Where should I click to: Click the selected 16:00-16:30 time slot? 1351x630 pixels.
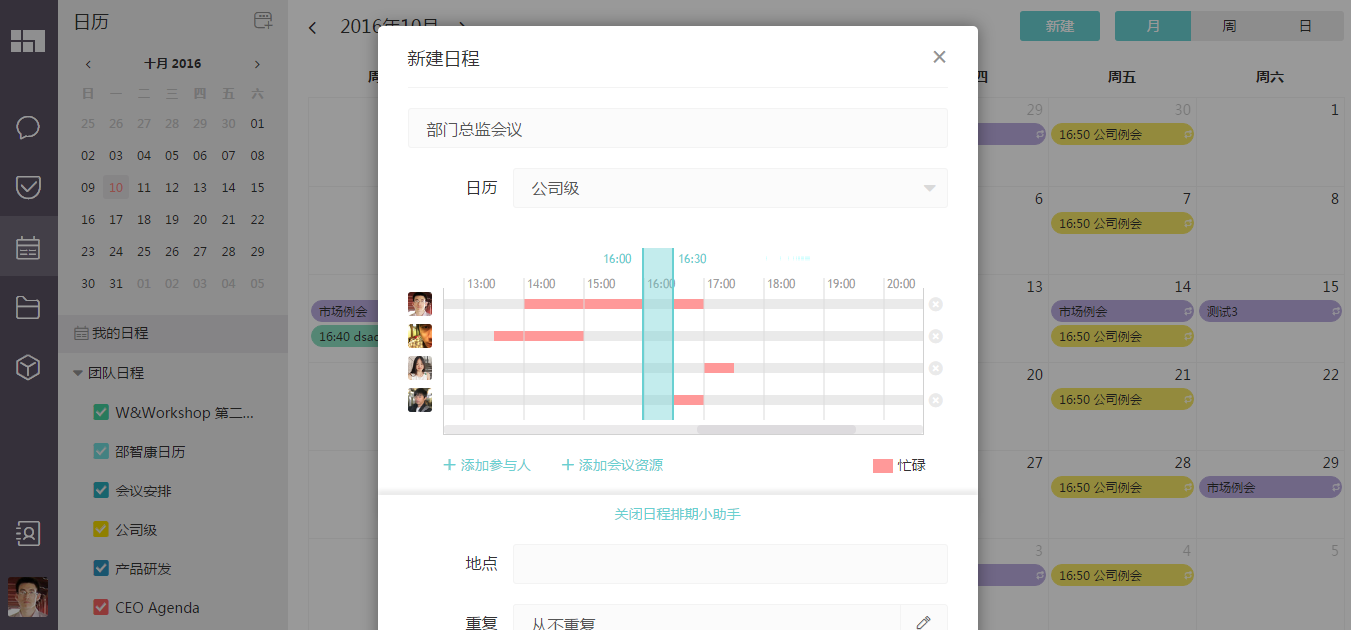(x=658, y=334)
